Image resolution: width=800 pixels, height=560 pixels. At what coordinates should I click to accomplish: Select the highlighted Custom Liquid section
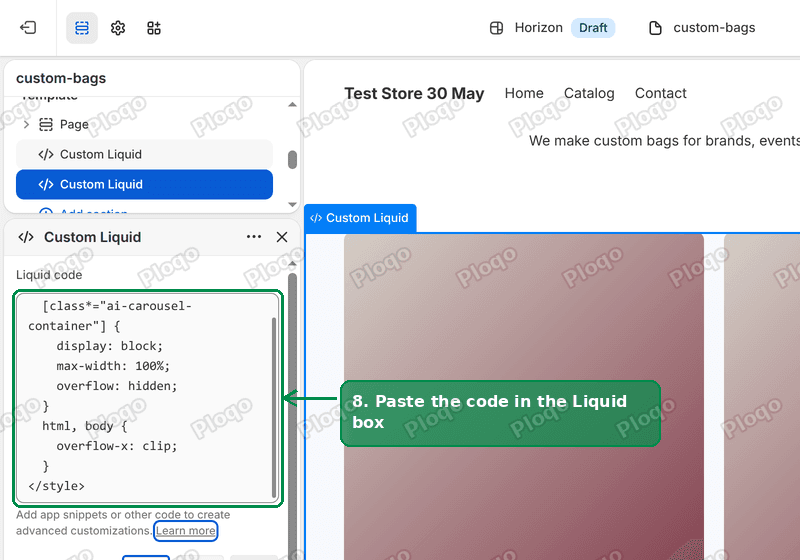pyautogui.click(x=144, y=184)
